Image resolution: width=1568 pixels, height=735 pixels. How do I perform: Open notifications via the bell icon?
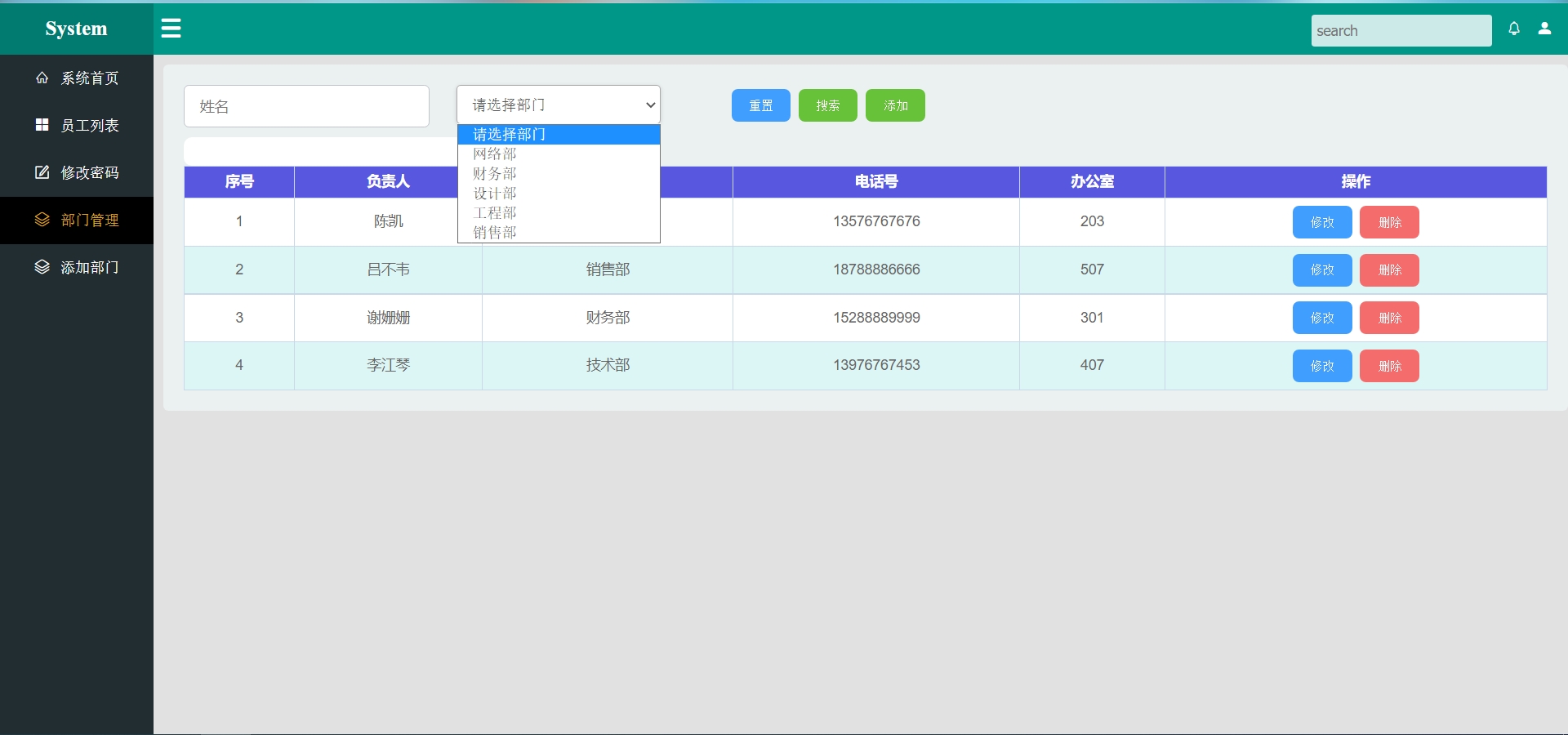(x=1515, y=29)
